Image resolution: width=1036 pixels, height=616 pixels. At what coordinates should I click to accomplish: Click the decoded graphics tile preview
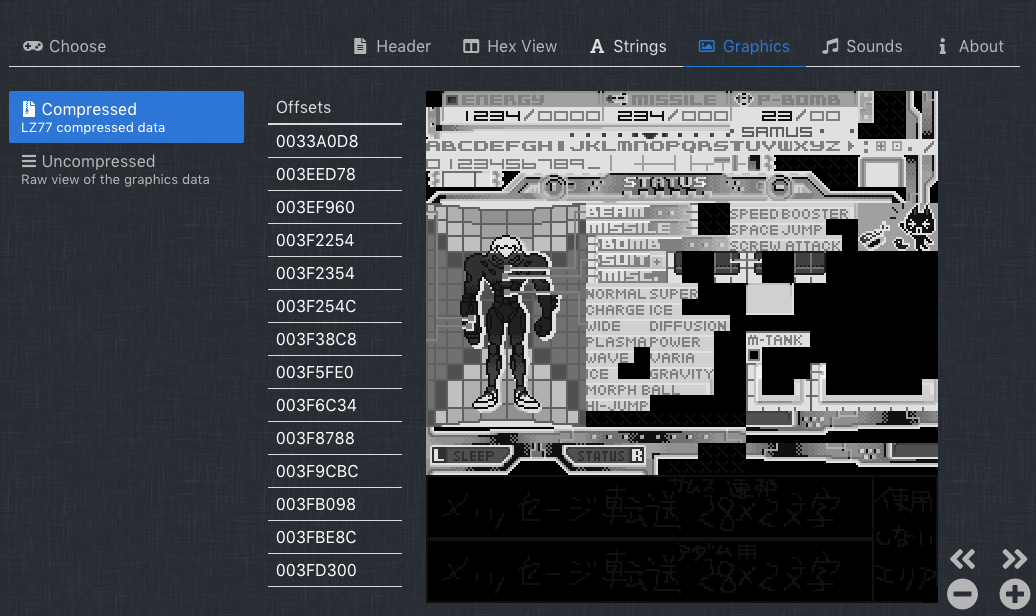682,347
